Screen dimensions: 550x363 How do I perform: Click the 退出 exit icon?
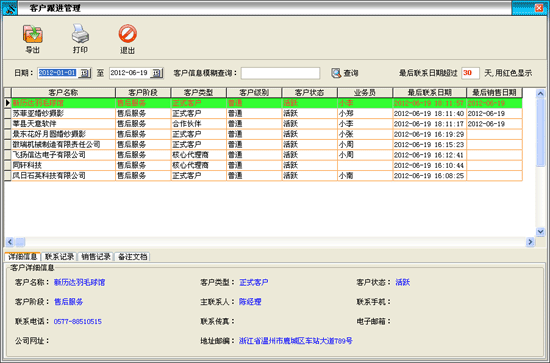click(128, 34)
